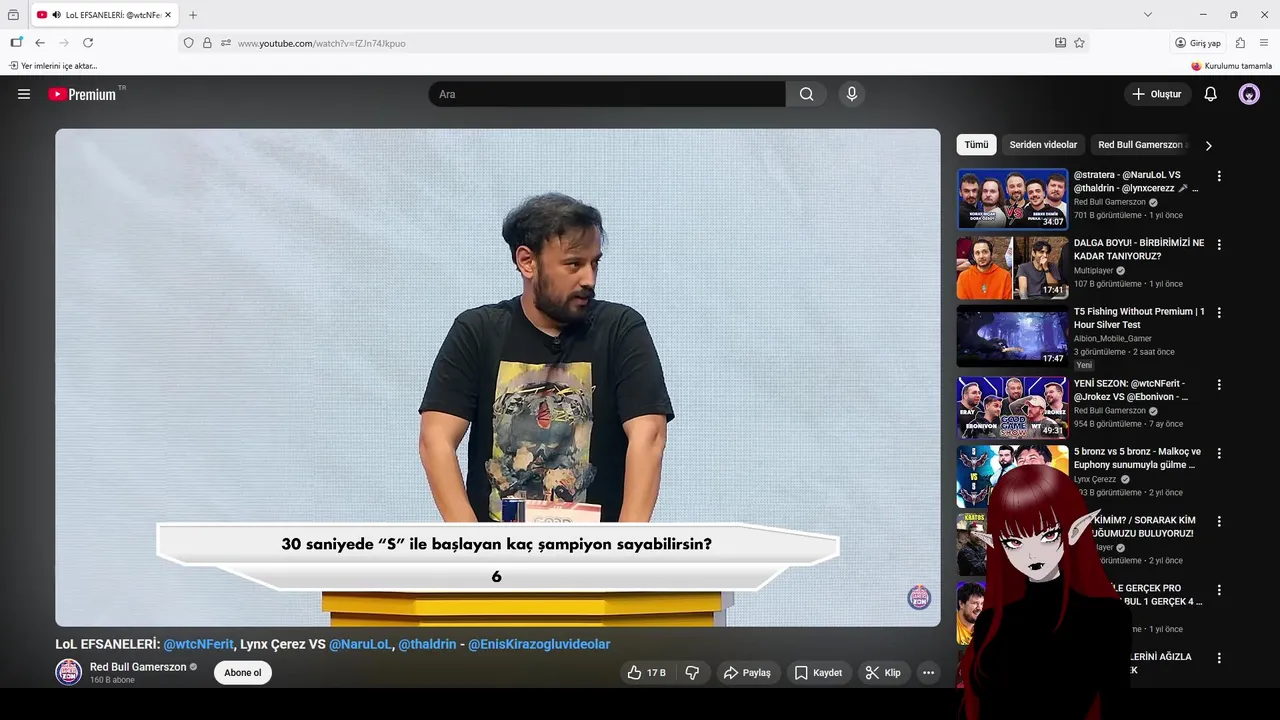Open T5 Fishing Without Premium thumbnail
The width and height of the screenshot is (1280, 720).
coord(1012,336)
